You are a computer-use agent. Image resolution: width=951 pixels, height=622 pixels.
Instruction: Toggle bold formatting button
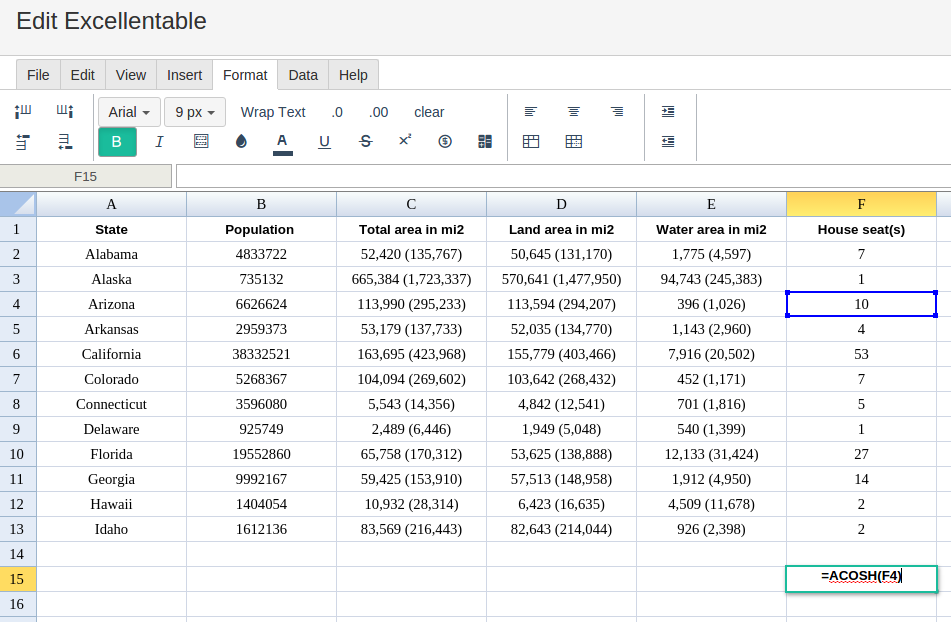click(117, 142)
